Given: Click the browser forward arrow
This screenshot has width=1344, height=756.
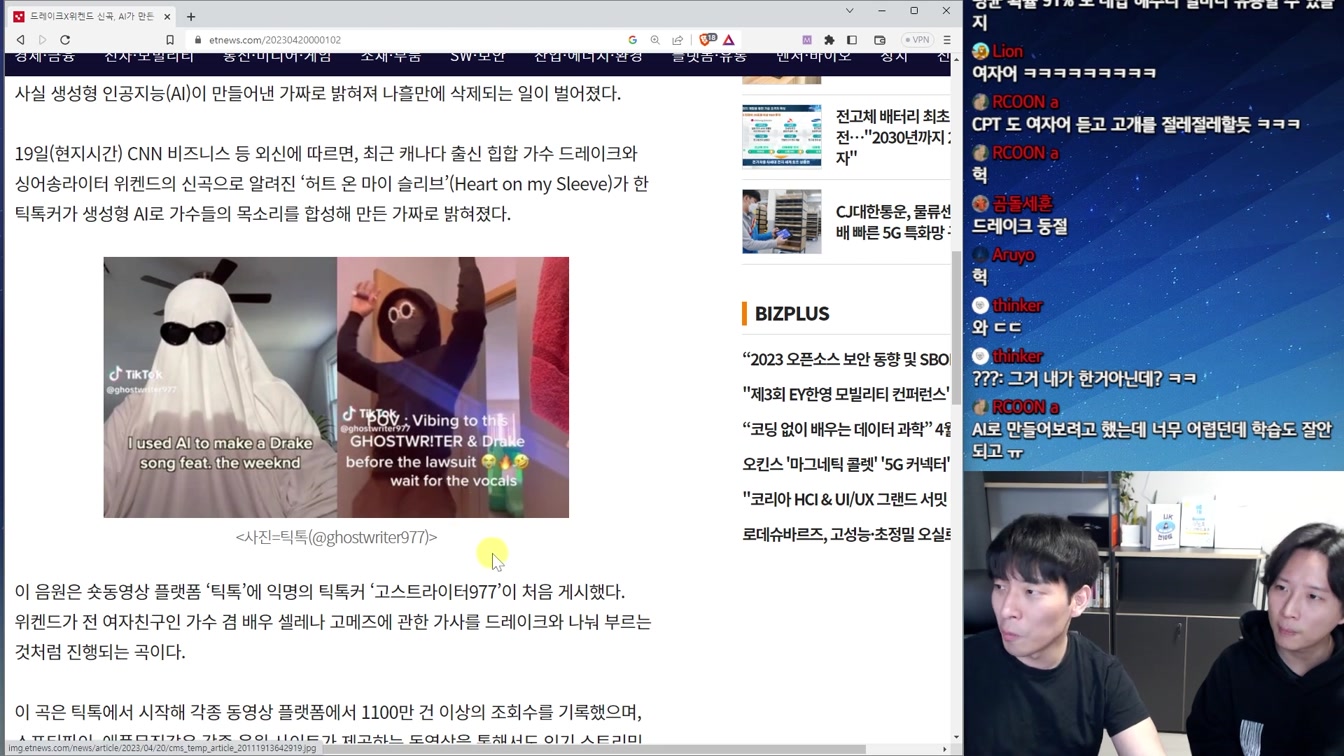Looking at the screenshot, I should (42, 40).
